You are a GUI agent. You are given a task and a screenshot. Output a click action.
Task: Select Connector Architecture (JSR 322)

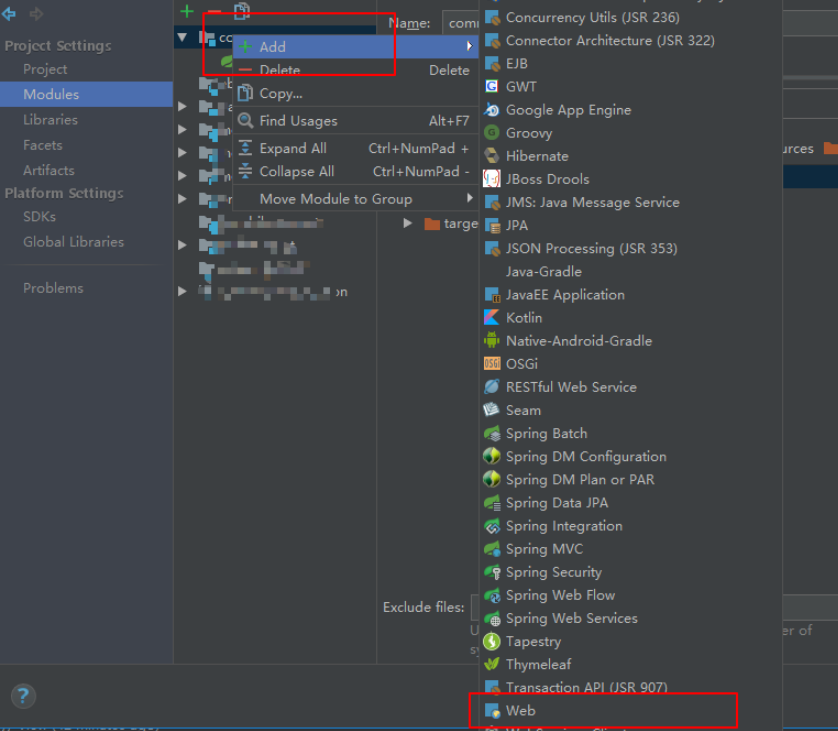(631, 40)
